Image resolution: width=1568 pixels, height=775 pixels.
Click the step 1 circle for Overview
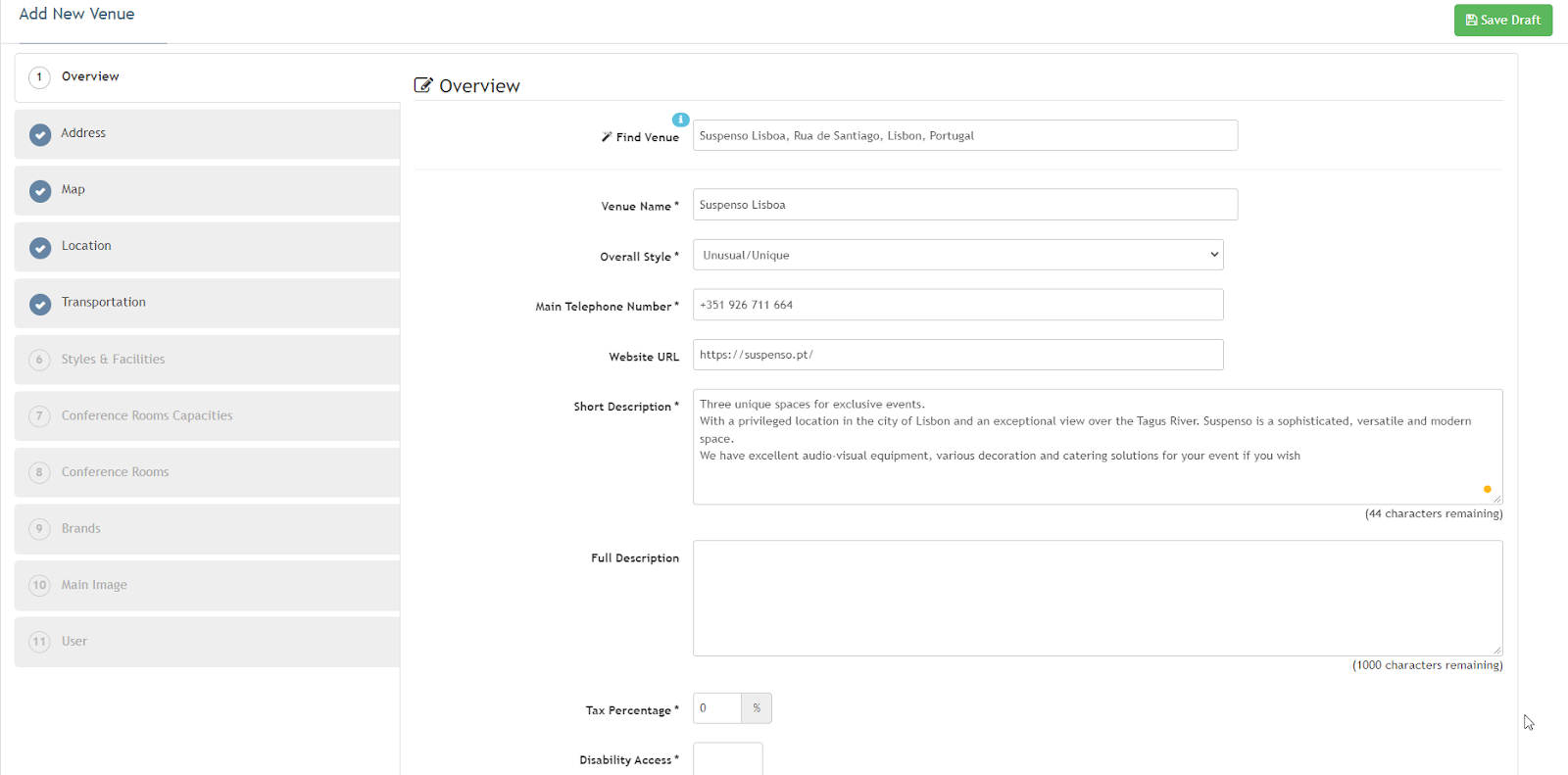(x=39, y=77)
